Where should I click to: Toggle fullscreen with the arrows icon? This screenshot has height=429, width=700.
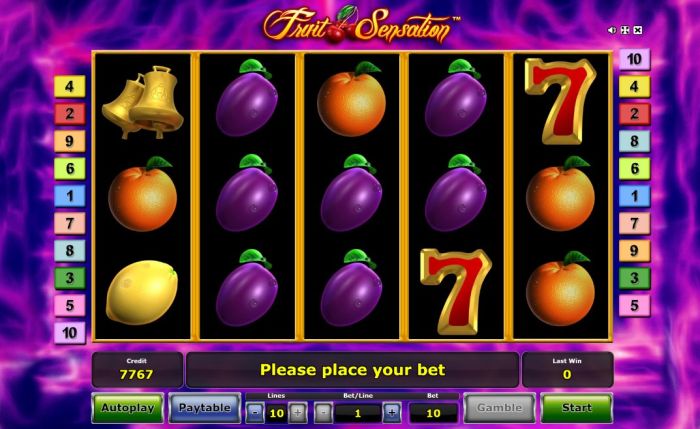pyautogui.click(x=625, y=30)
